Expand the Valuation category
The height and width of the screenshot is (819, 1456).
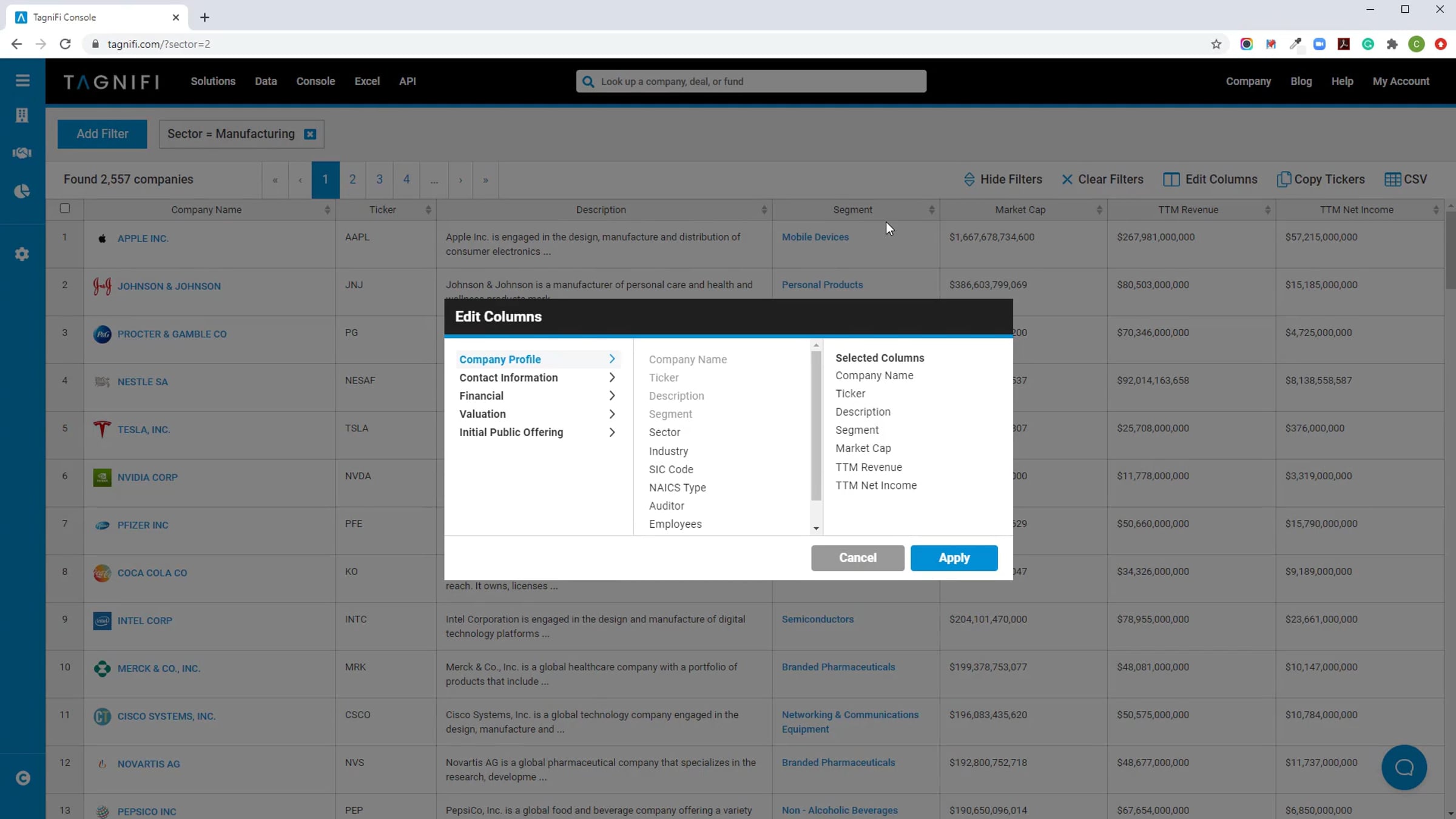tap(538, 414)
